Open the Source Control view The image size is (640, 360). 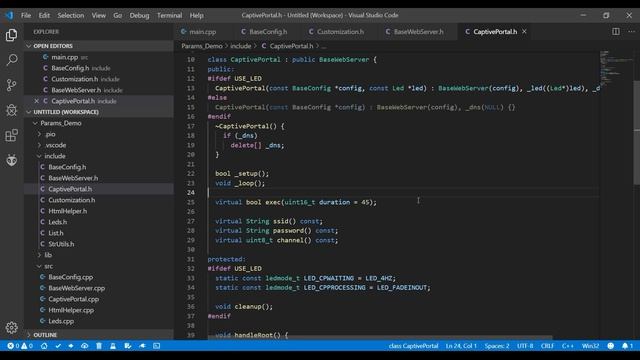[11, 85]
